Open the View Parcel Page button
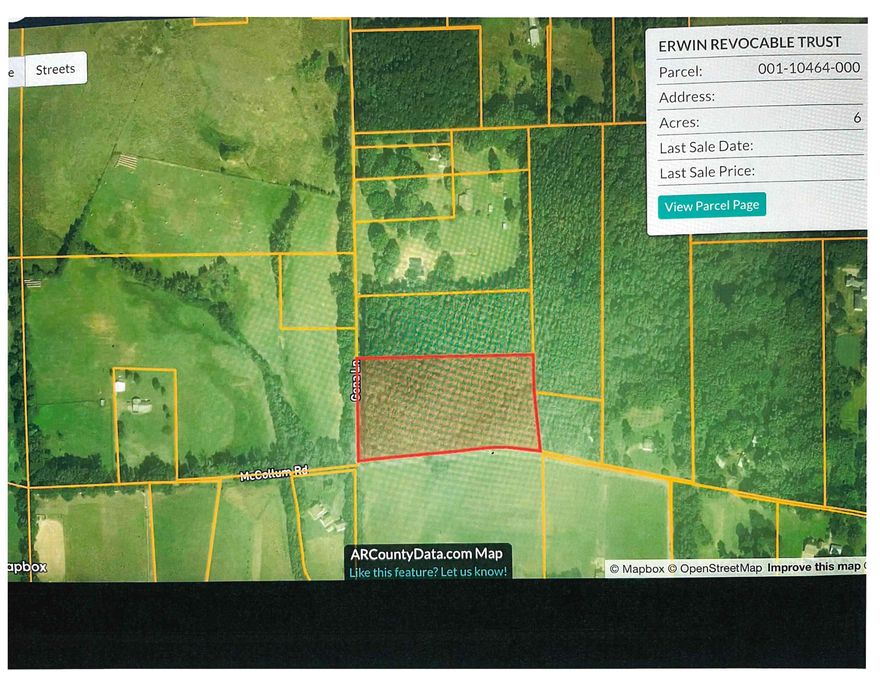 tap(711, 204)
